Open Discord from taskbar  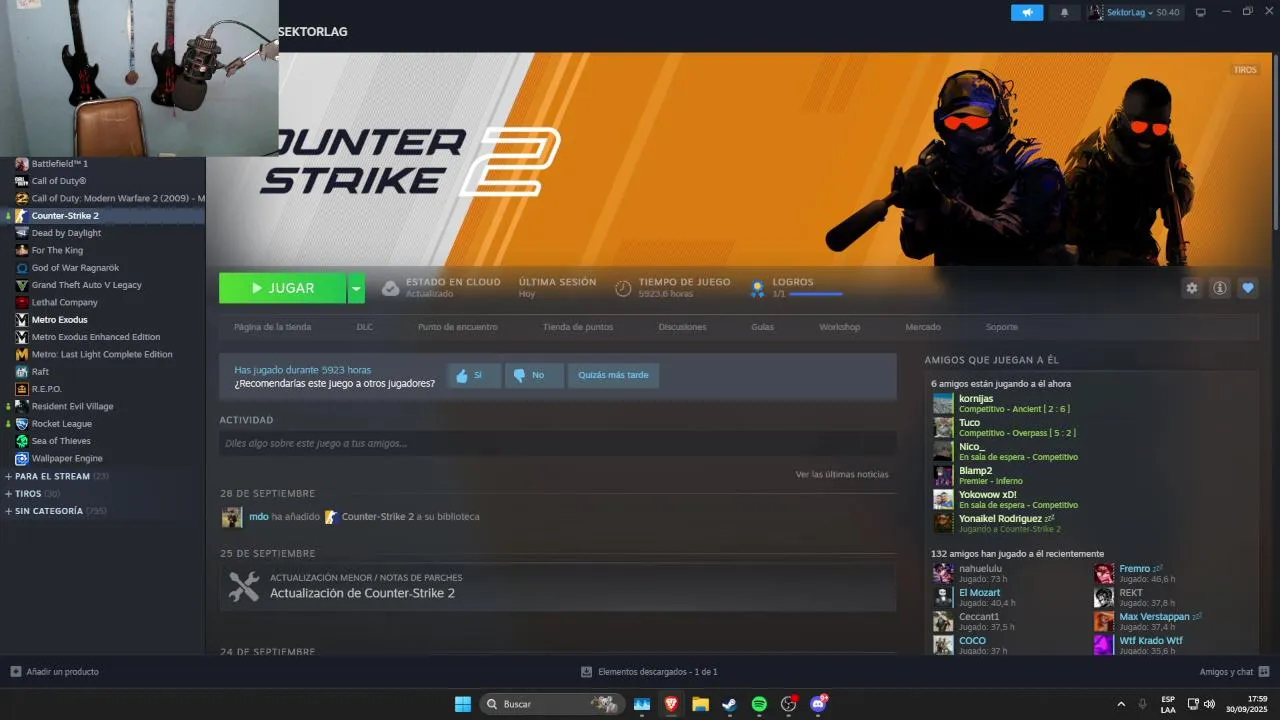coord(818,704)
